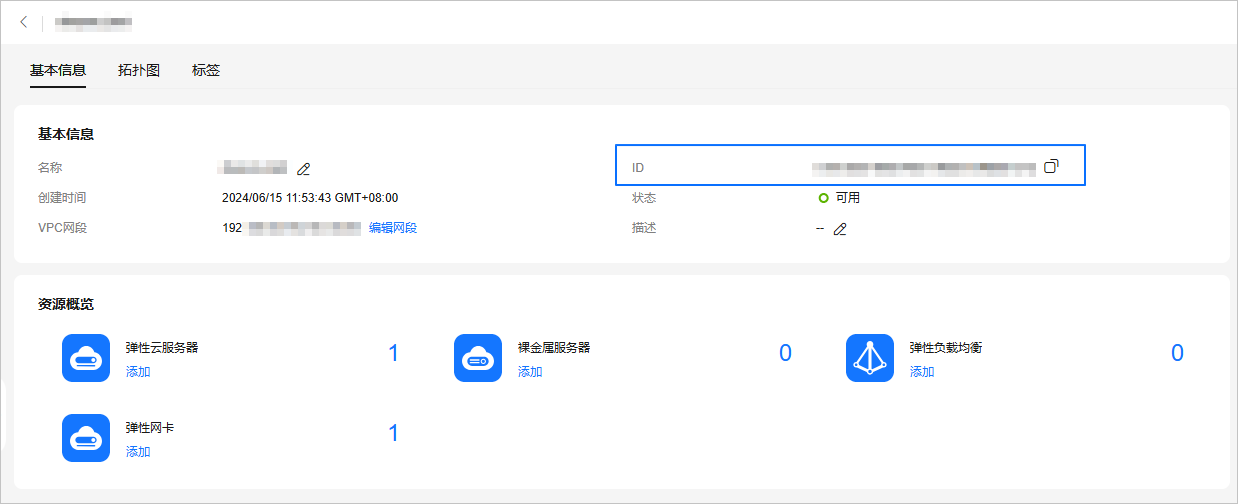
Task: Click the 资源概览 section heading
Action: tap(66, 304)
